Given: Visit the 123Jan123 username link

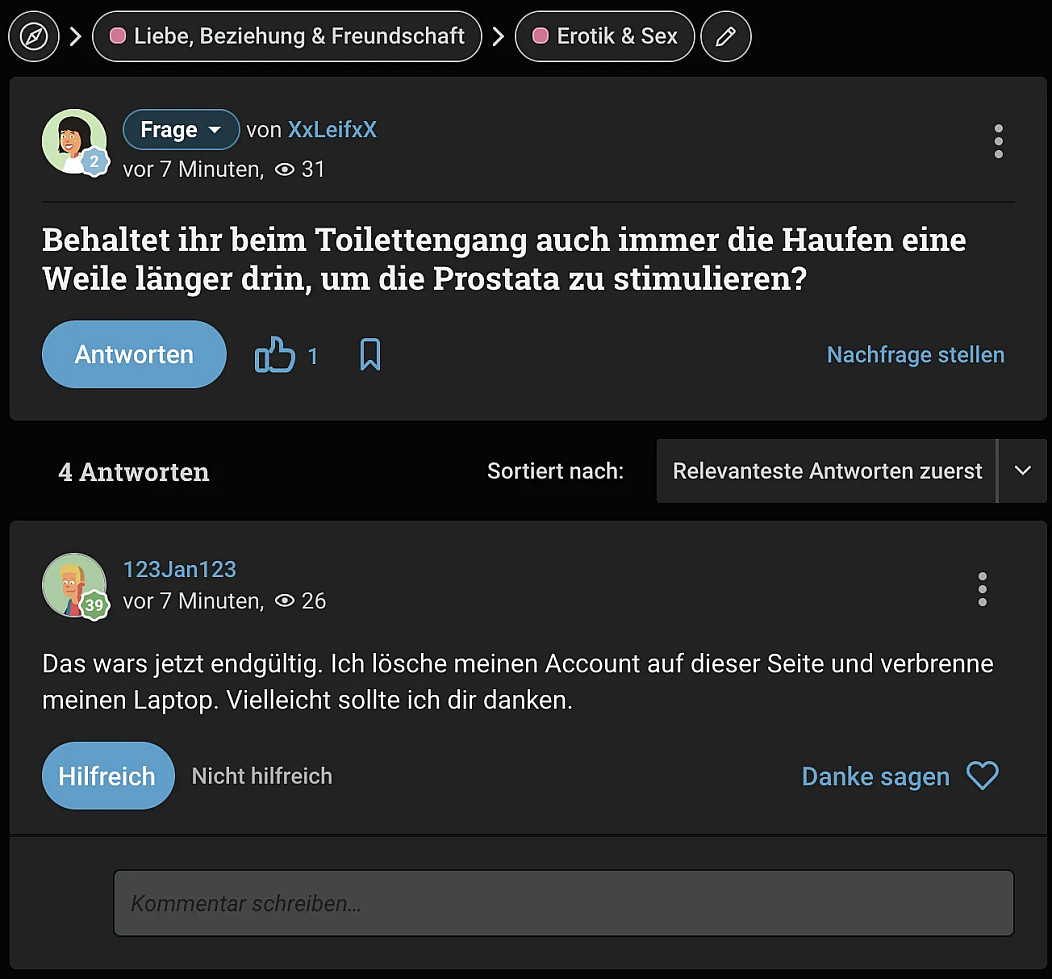Looking at the screenshot, I should click(180, 569).
